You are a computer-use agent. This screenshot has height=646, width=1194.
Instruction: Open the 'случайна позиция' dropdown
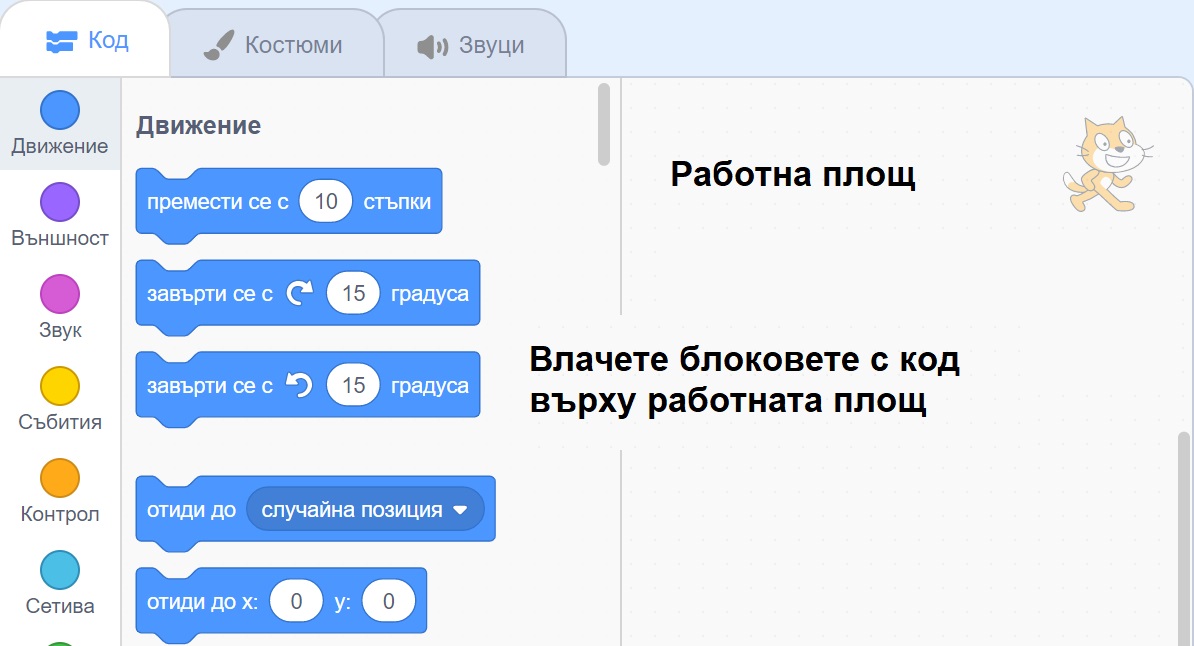365,510
